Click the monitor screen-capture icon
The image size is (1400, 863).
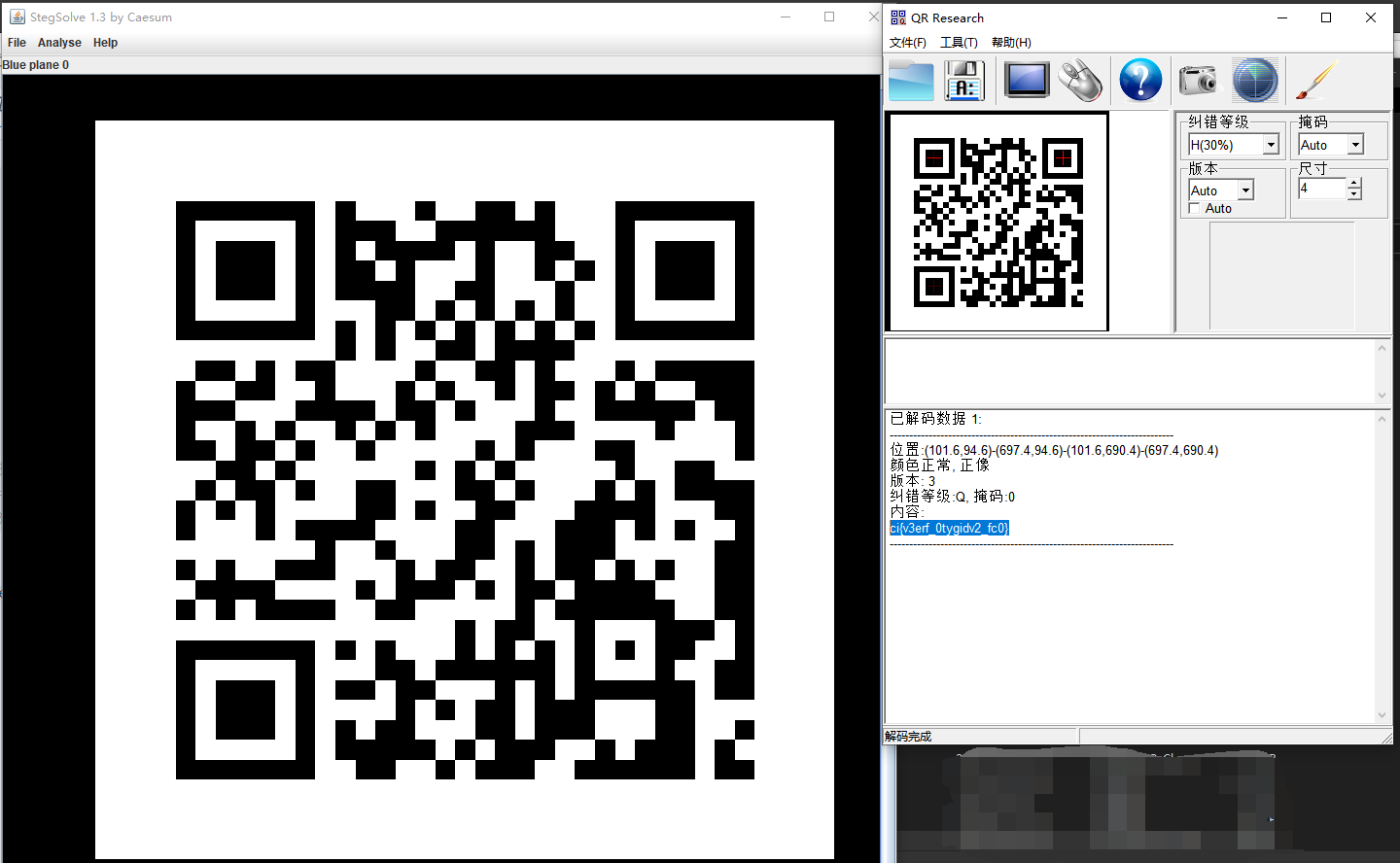point(1026,80)
